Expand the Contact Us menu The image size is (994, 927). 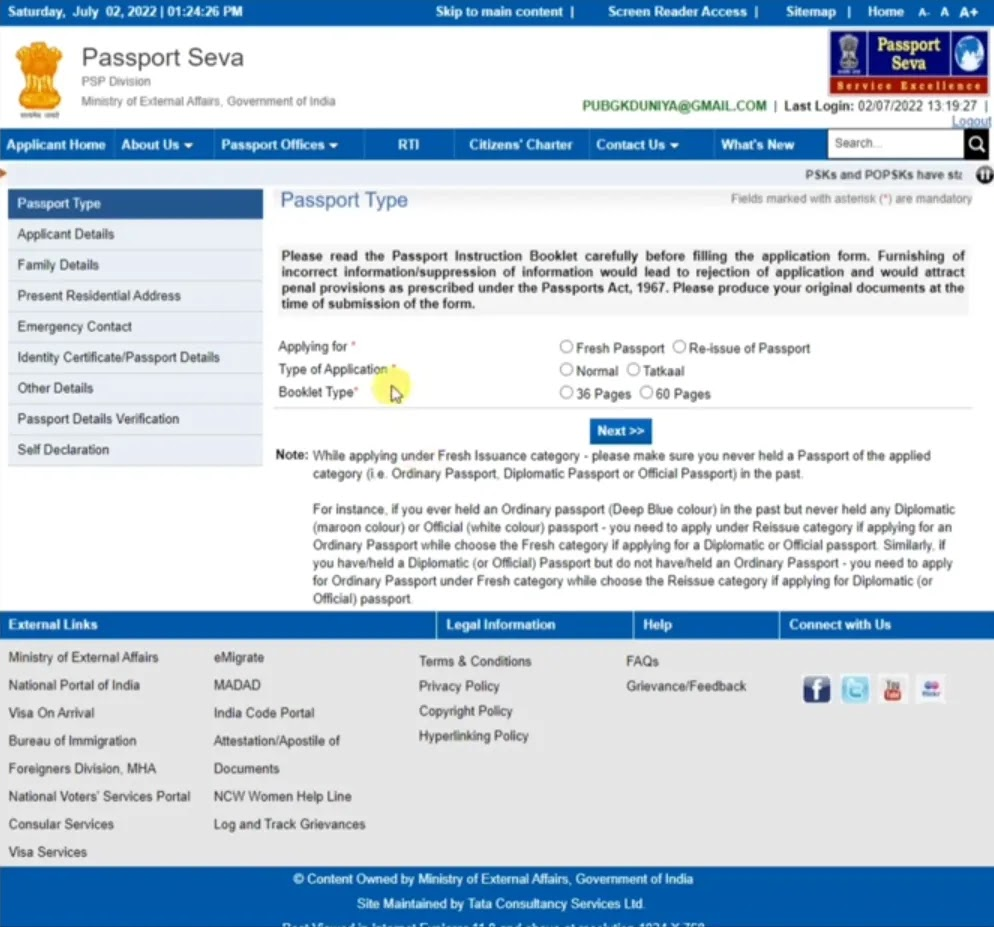637,144
